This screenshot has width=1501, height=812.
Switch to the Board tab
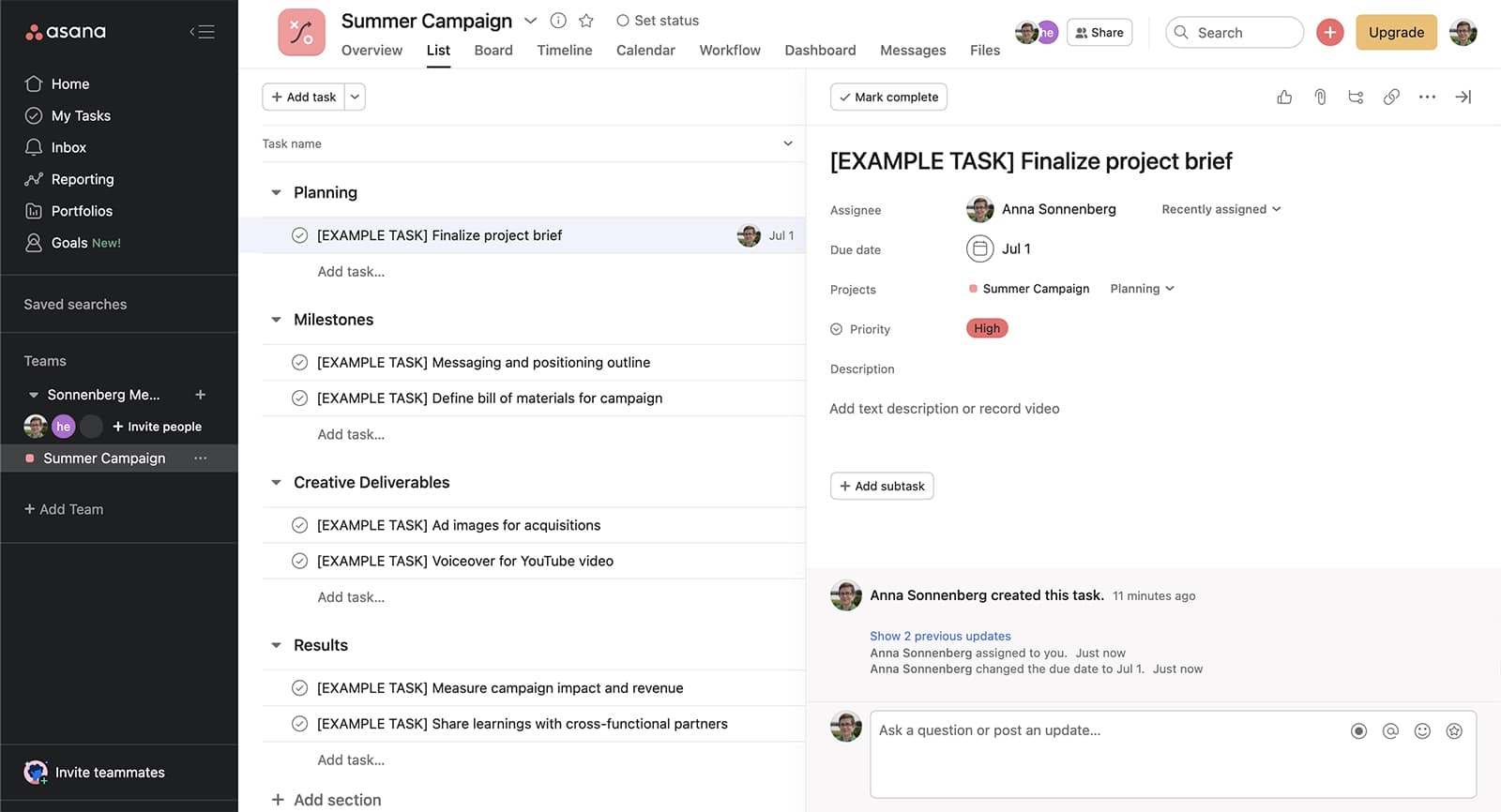(x=493, y=51)
